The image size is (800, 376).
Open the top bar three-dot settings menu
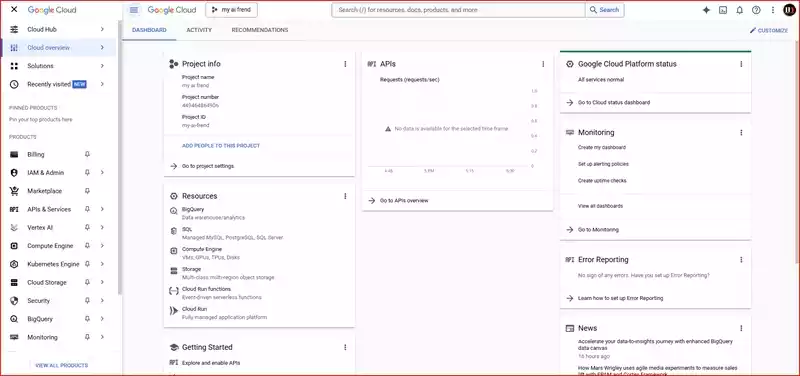click(x=773, y=10)
